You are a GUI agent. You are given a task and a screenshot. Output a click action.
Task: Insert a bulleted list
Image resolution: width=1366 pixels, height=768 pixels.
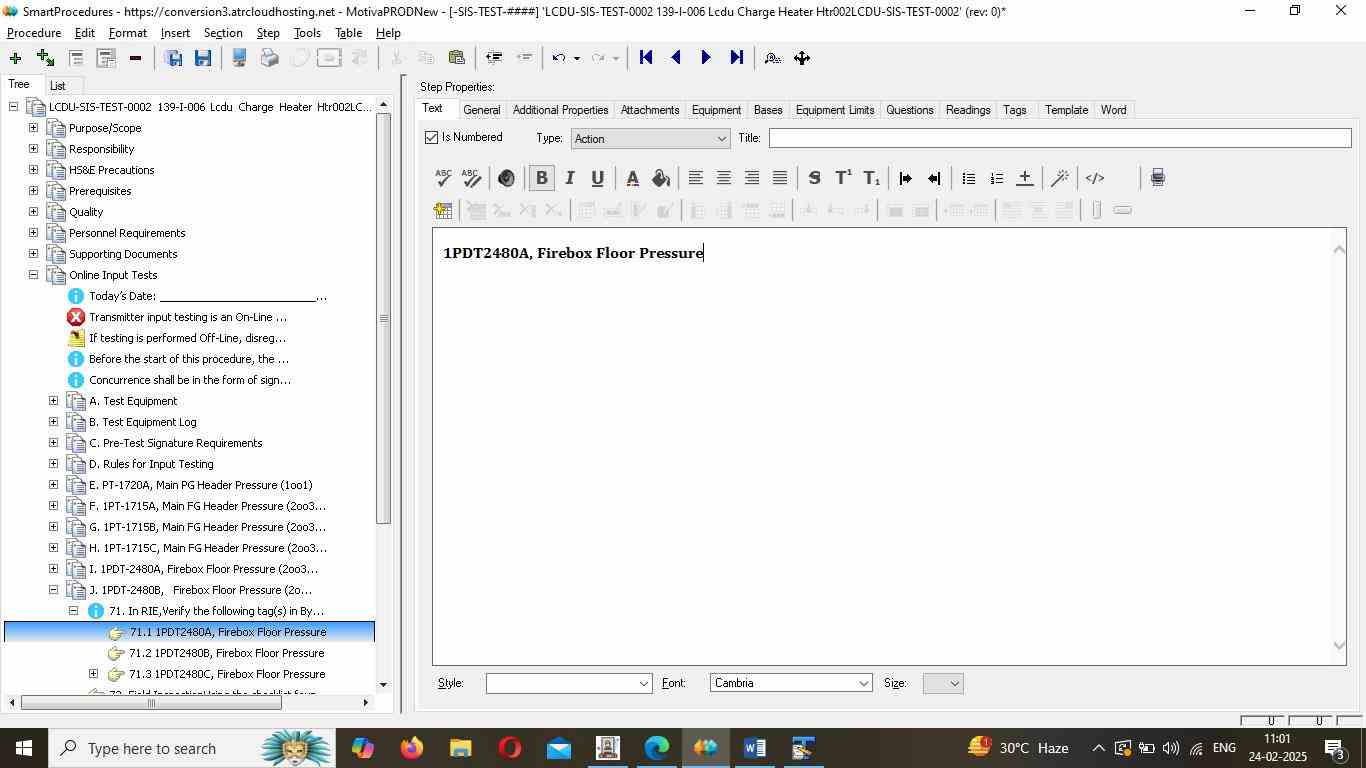(968, 178)
